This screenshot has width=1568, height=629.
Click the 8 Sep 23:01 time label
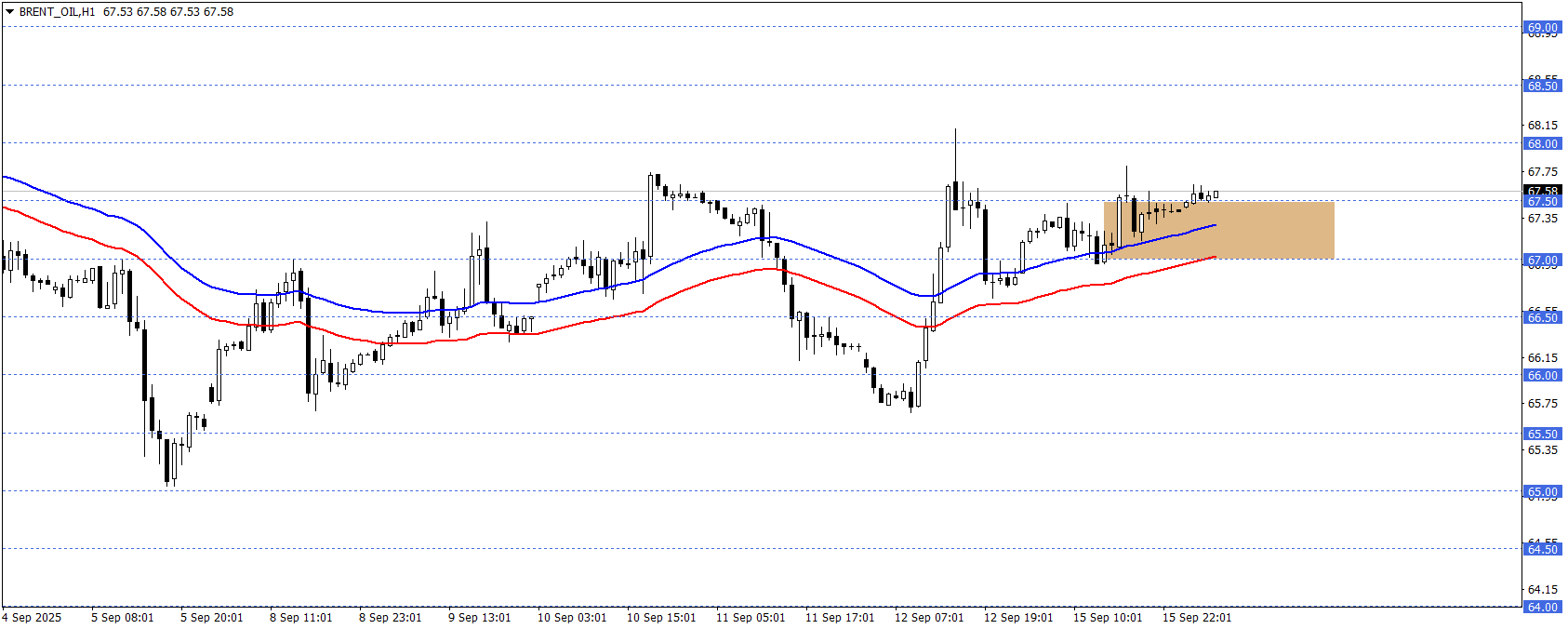(390, 617)
